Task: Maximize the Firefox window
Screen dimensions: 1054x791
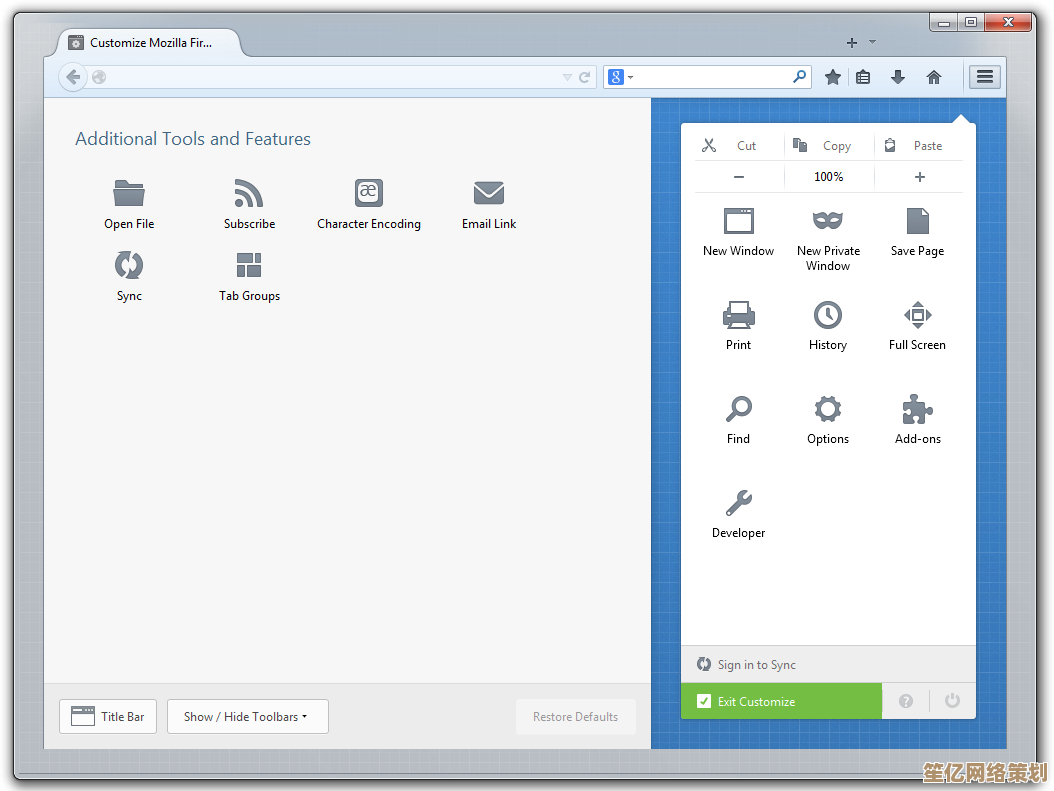Action: pyautogui.click(x=971, y=23)
